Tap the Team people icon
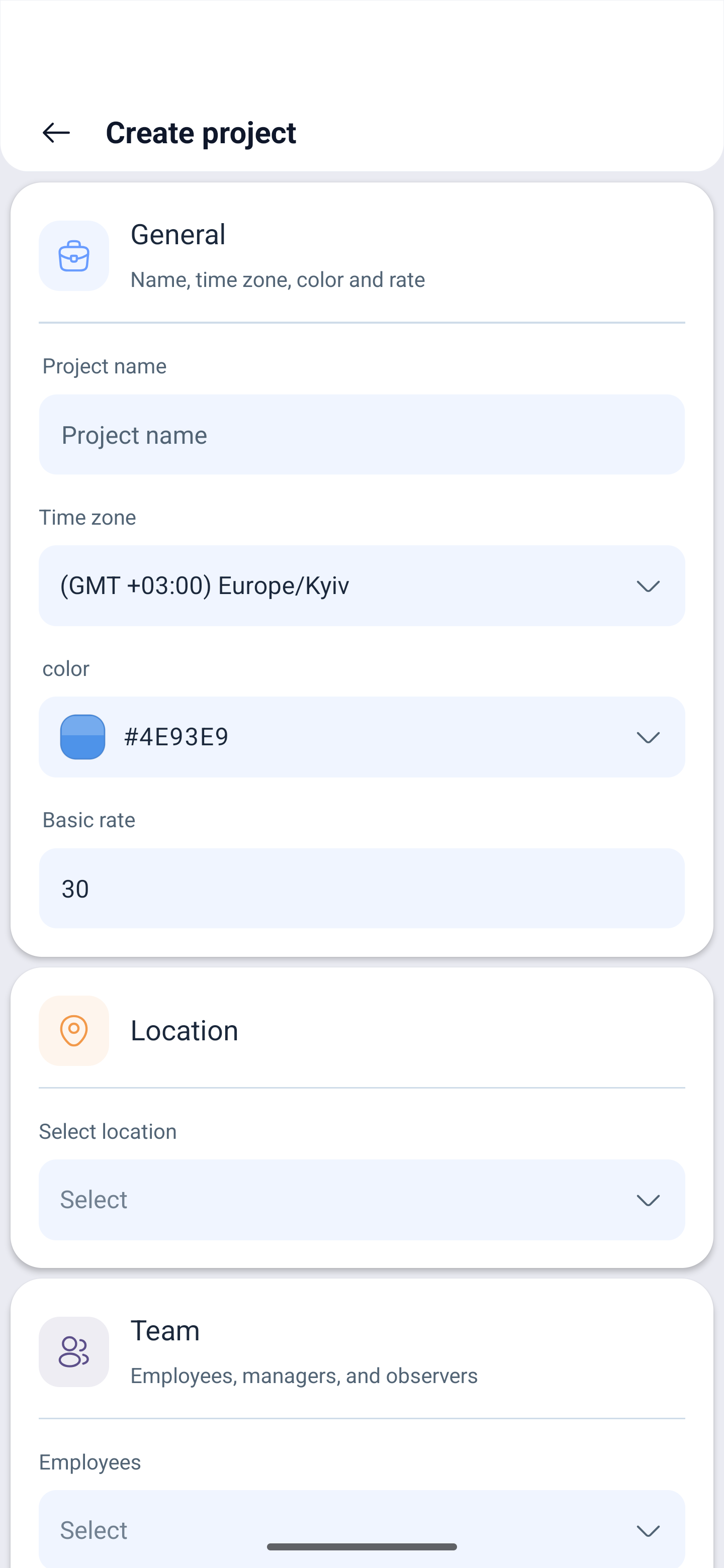 74,1352
